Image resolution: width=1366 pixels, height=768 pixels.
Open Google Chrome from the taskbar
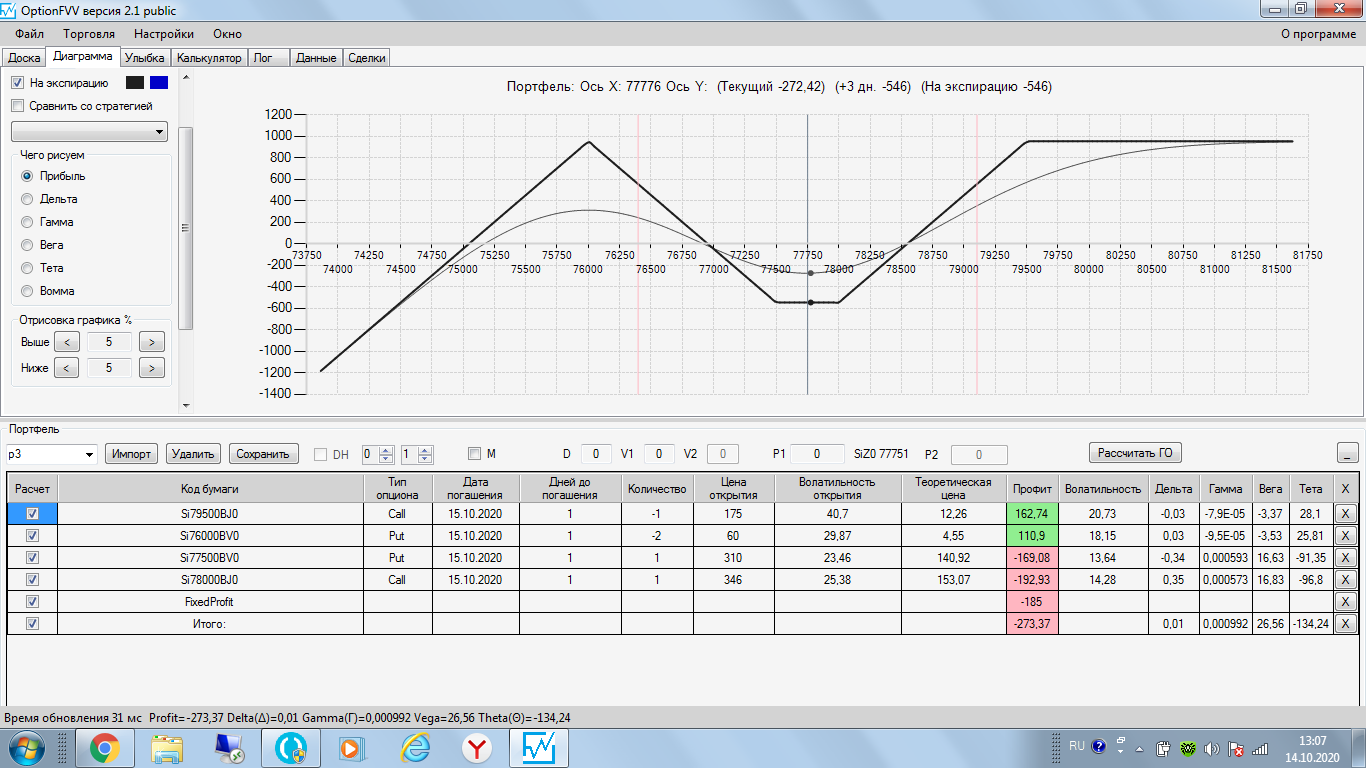(x=104, y=747)
